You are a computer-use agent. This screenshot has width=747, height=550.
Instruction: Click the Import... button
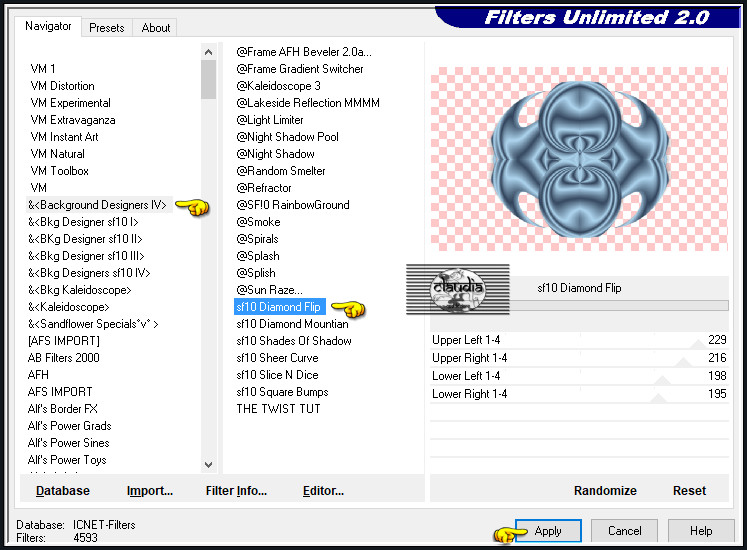click(x=150, y=490)
